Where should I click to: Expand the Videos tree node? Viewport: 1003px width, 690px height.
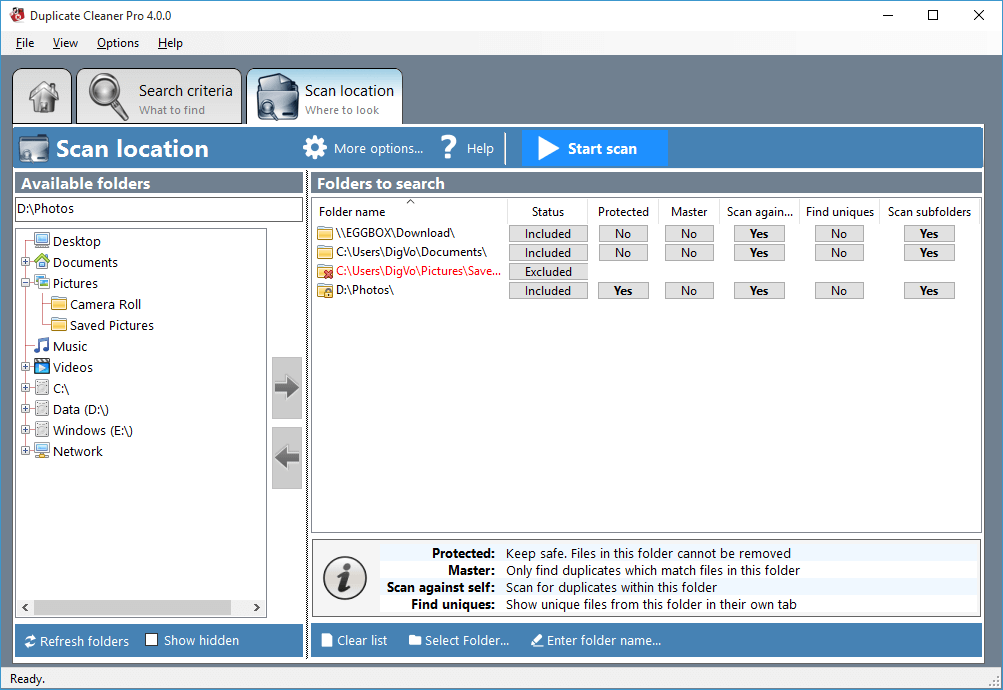click(x=25, y=367)
